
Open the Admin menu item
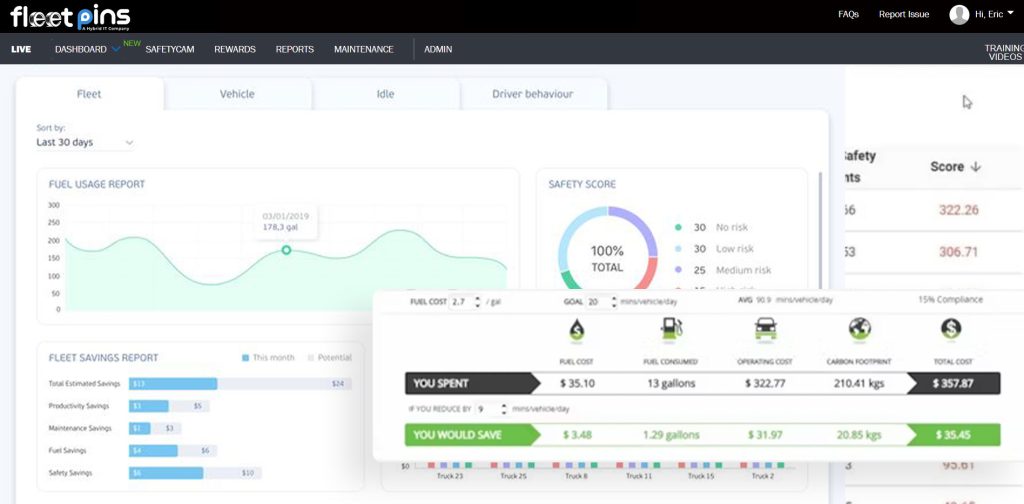(x=438, y=49)
